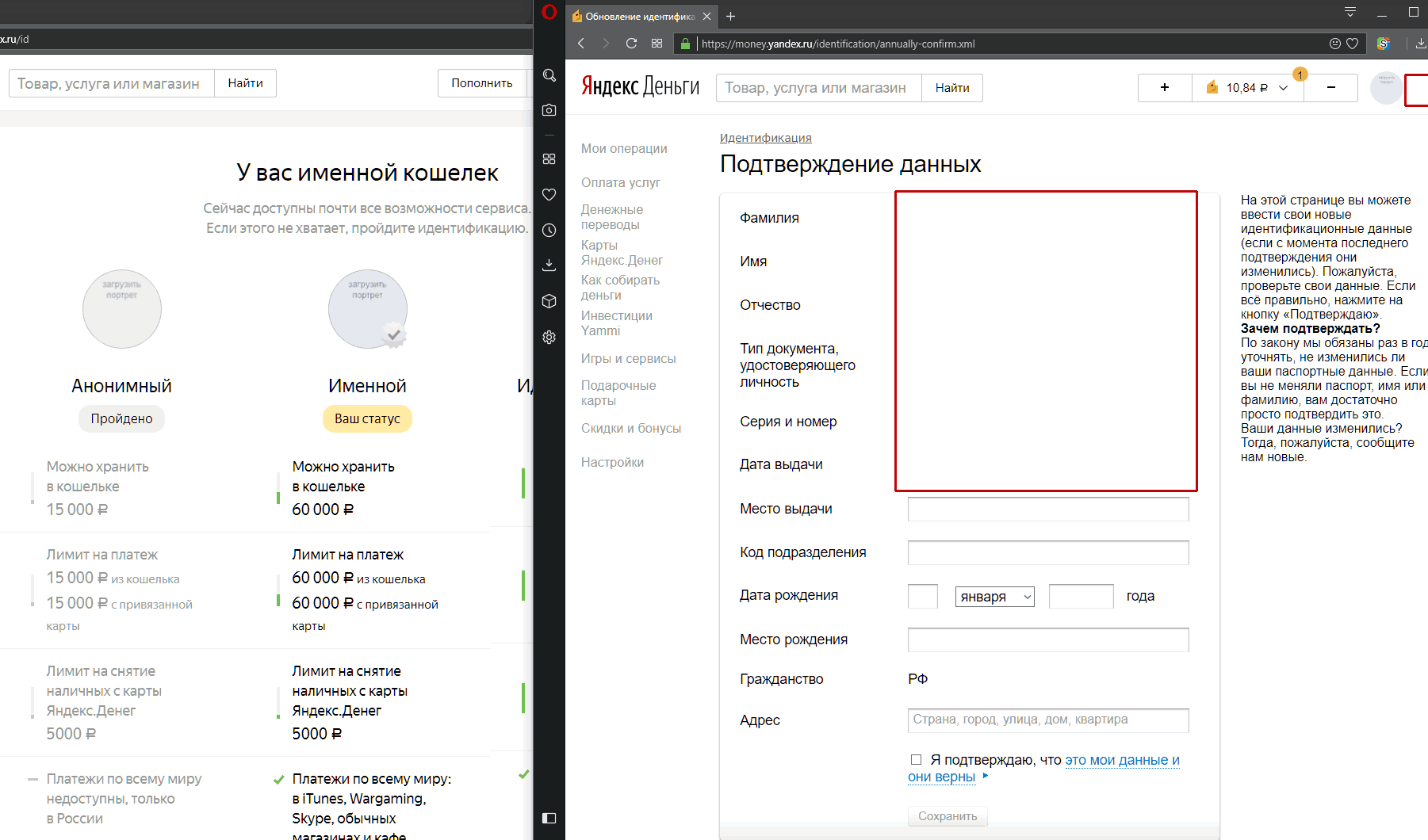The height and width of the screenshot is (840, 1428).
Task: Expand the wallet balance 10,84 ₽ dropdown
Action: [1246, 88]
